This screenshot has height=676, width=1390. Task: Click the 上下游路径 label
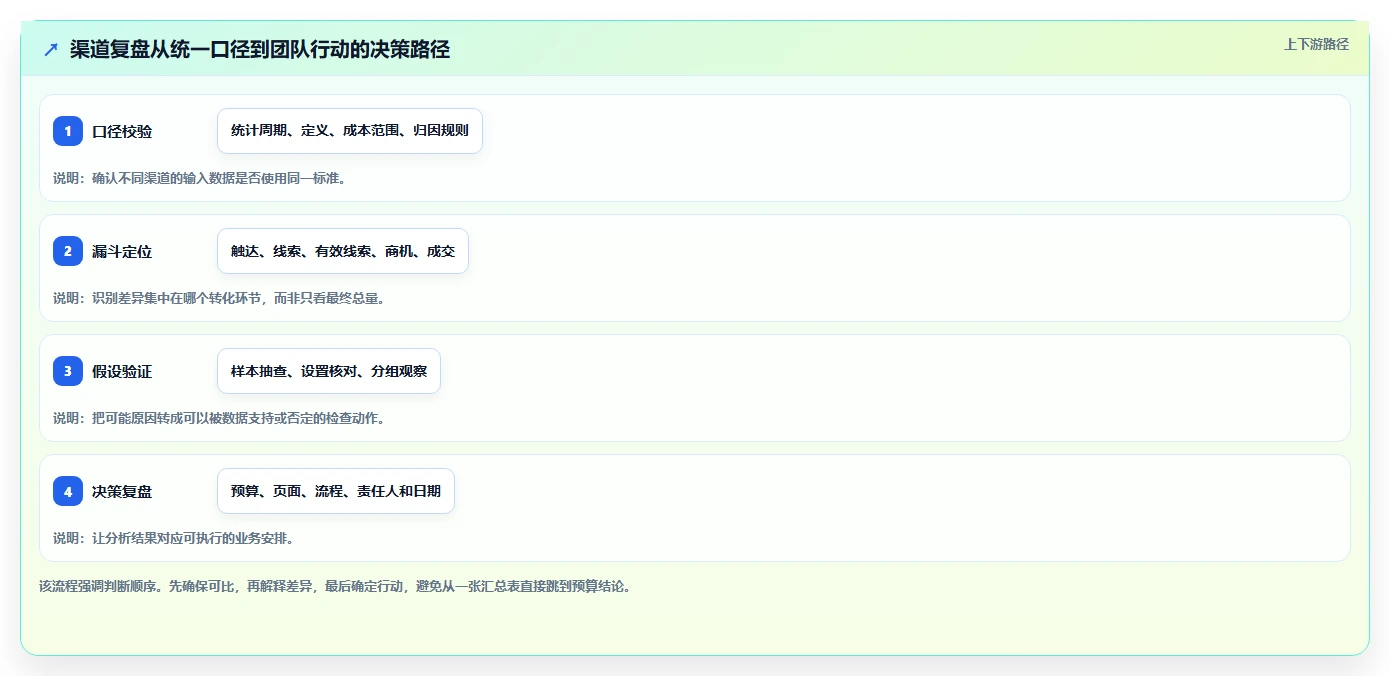(x=1316, y=44)
